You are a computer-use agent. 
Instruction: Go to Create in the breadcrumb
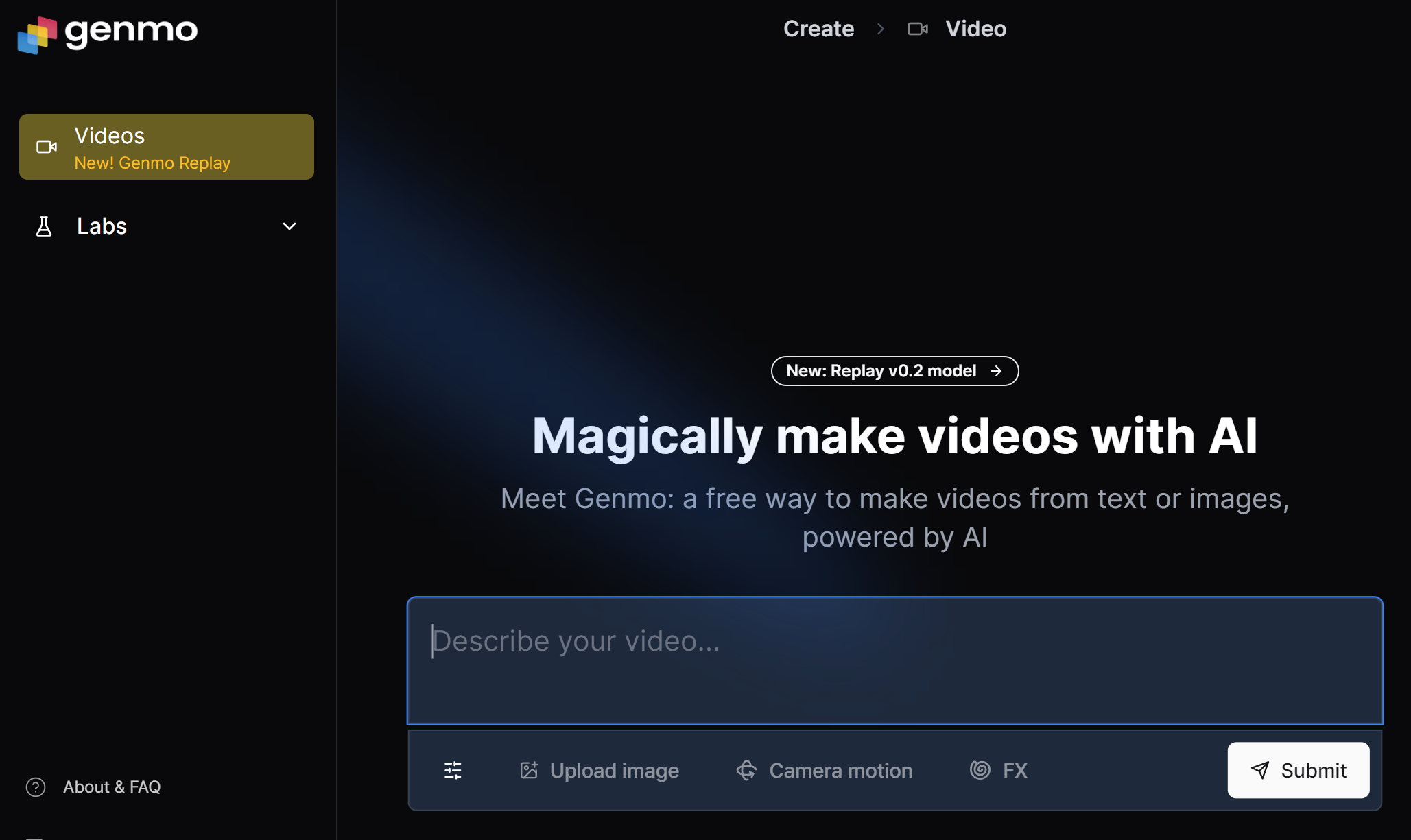point(818,29)
